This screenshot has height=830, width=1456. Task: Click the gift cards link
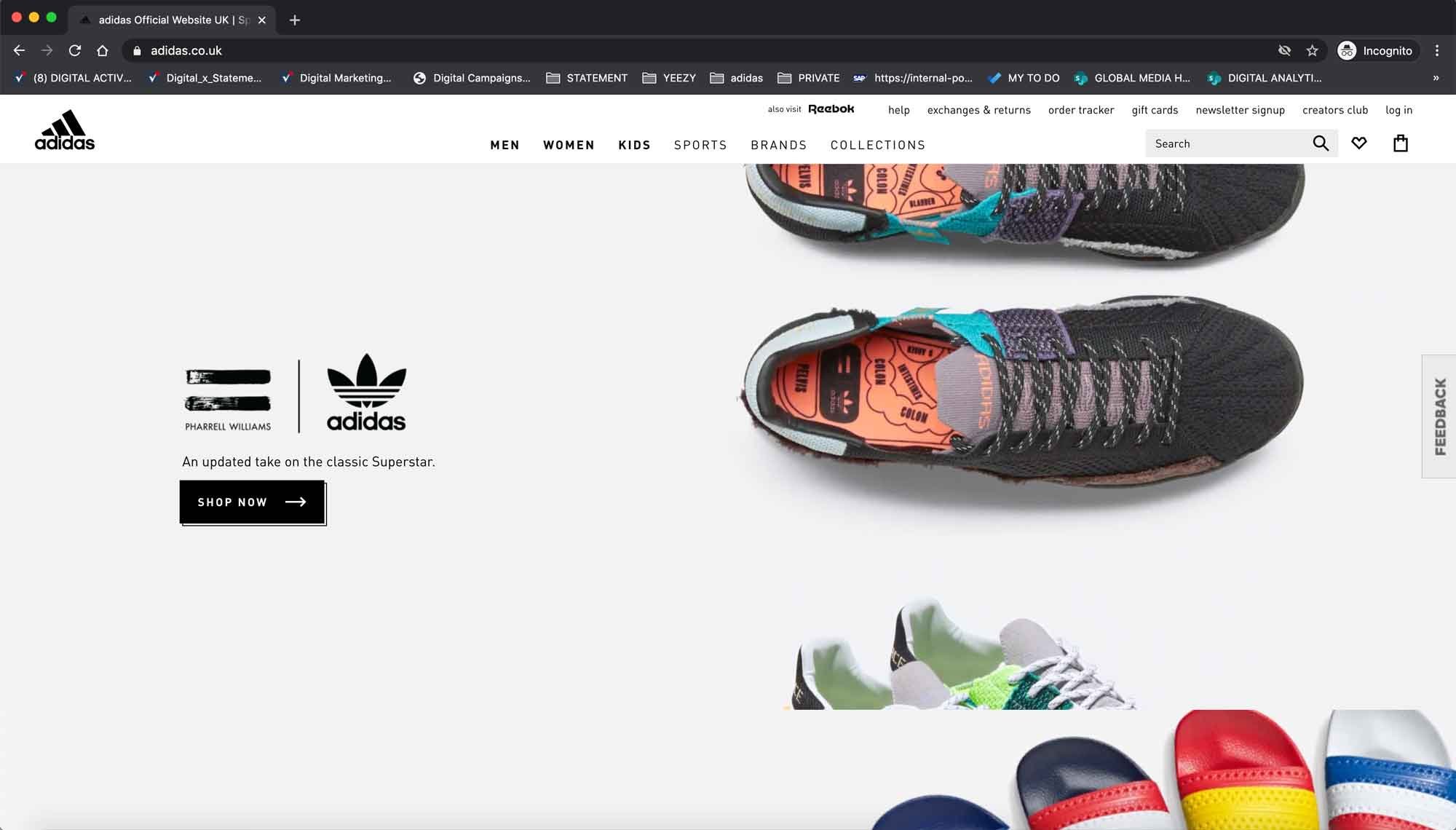[x=1155, y=110]
